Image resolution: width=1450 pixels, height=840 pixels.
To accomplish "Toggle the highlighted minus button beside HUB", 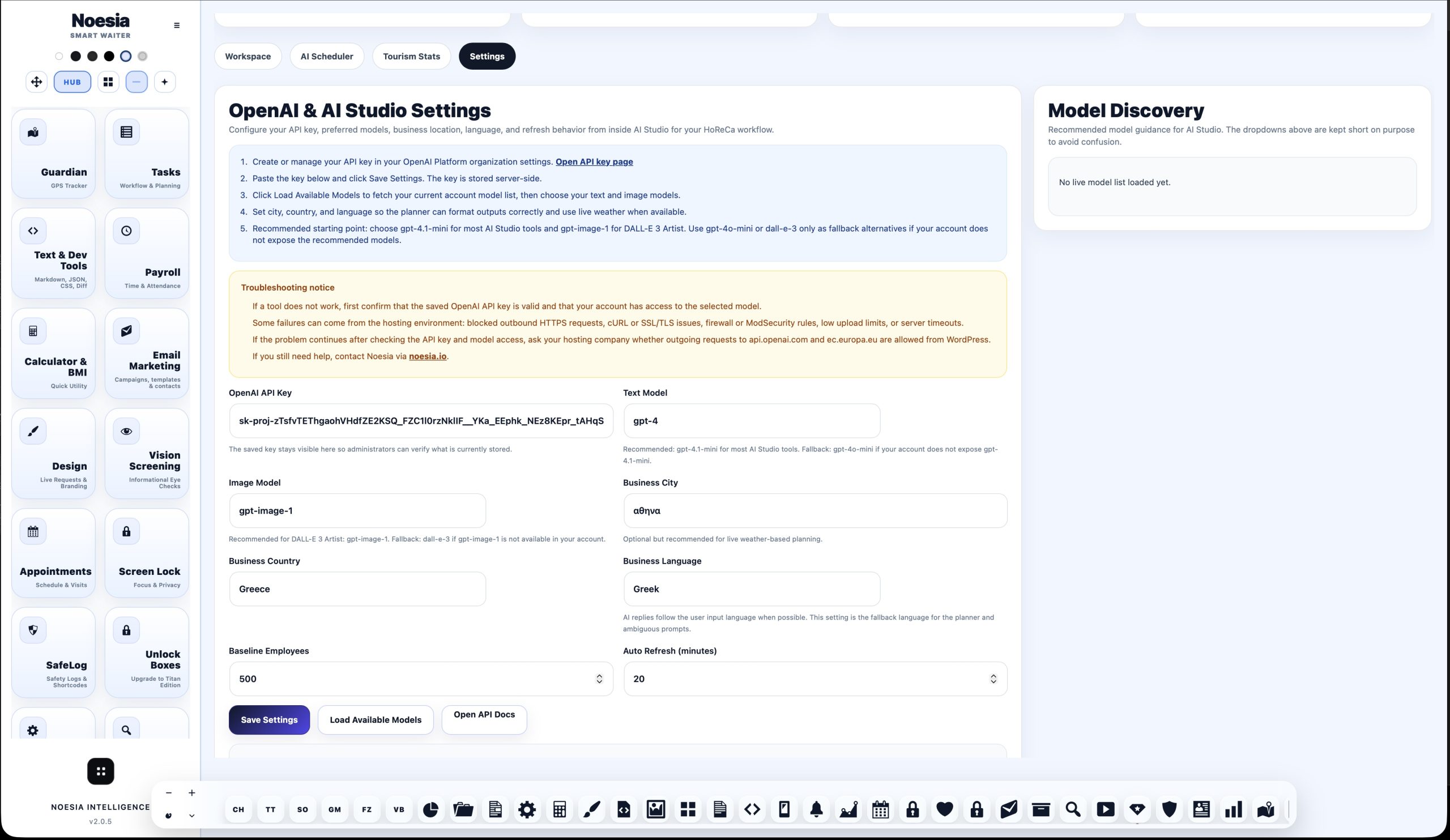I will (x=137, y=82).
